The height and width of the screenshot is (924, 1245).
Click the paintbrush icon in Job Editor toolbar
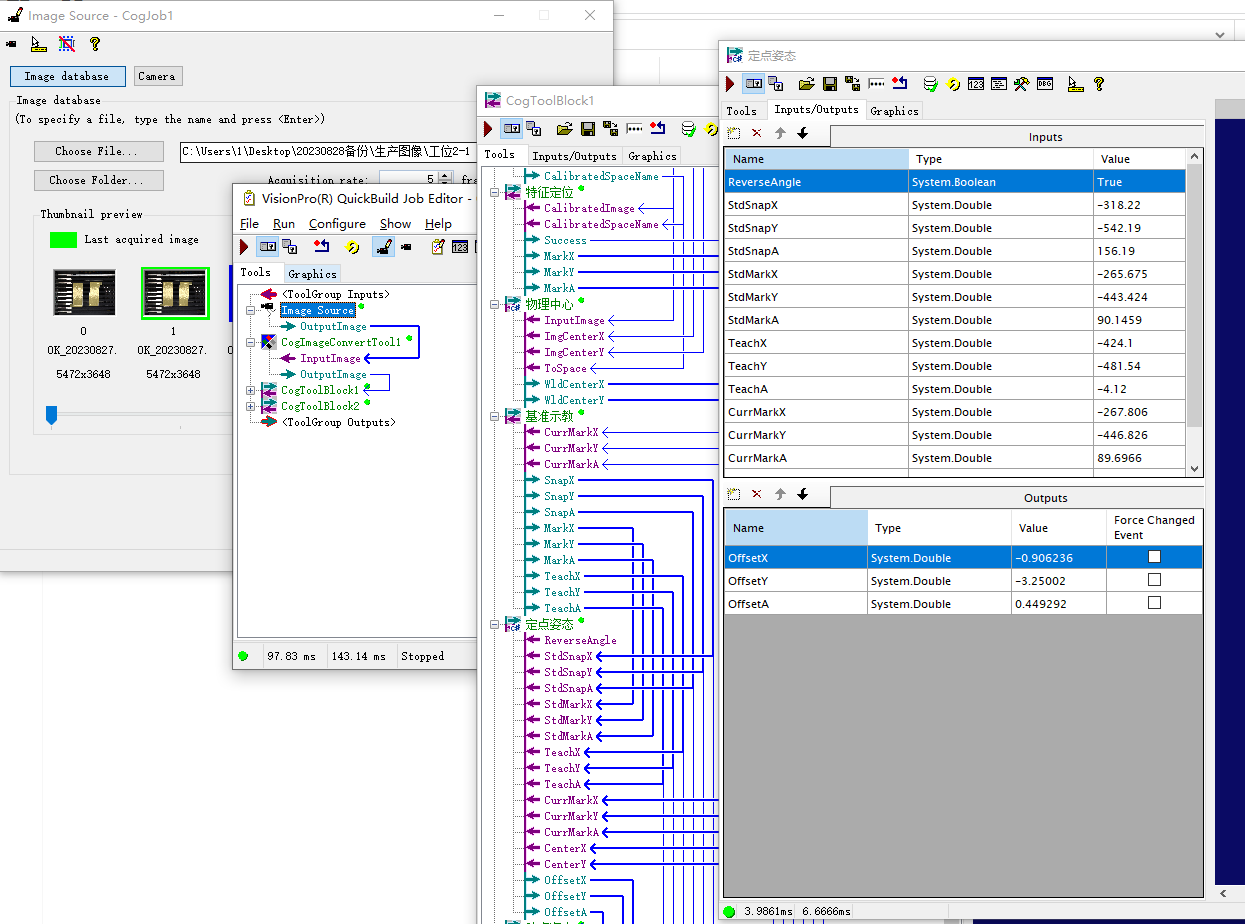pos(383,247)
